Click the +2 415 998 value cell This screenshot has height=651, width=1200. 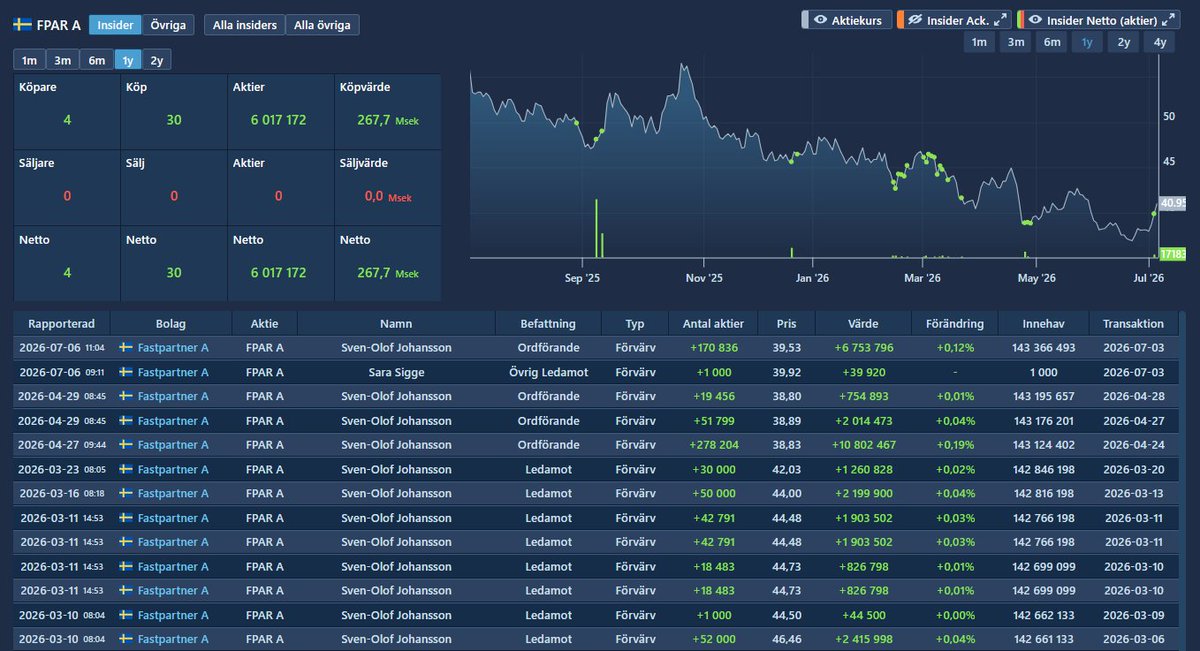[x=864, y=639]
